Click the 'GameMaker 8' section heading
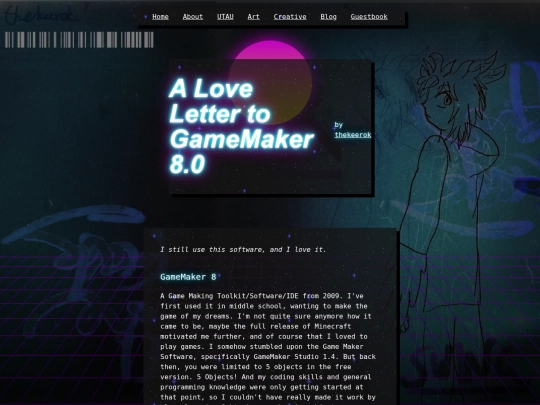540x405 pixels. tap(188, 277)
